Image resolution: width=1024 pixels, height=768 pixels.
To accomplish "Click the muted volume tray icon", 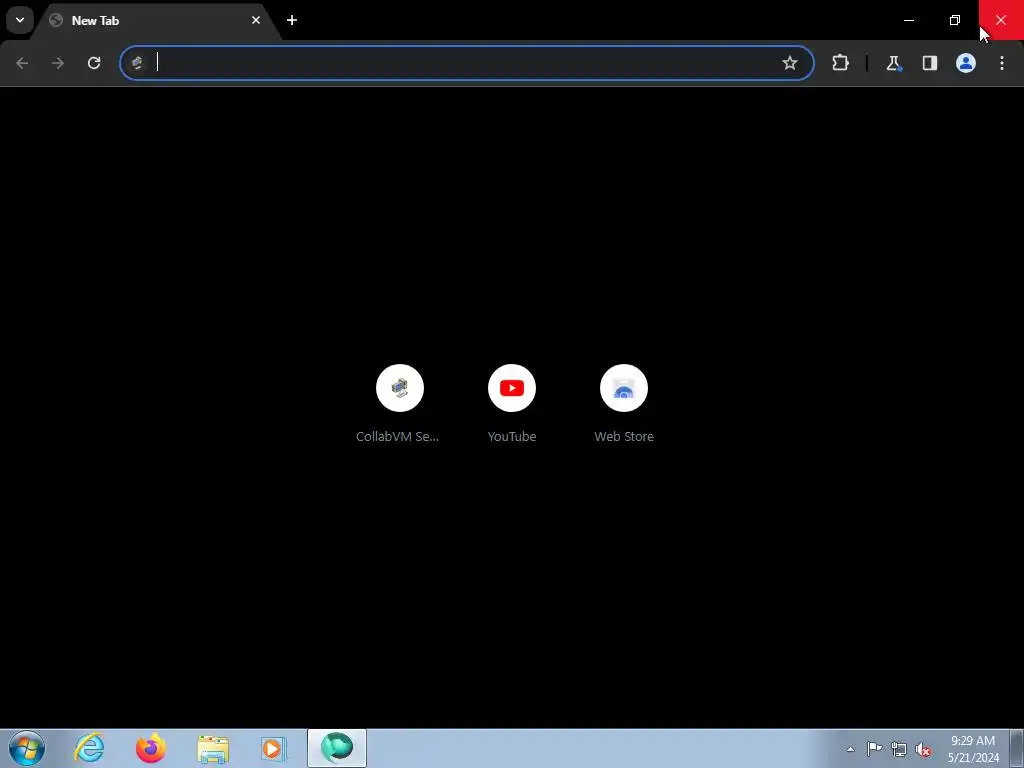I will coord(923,749).
